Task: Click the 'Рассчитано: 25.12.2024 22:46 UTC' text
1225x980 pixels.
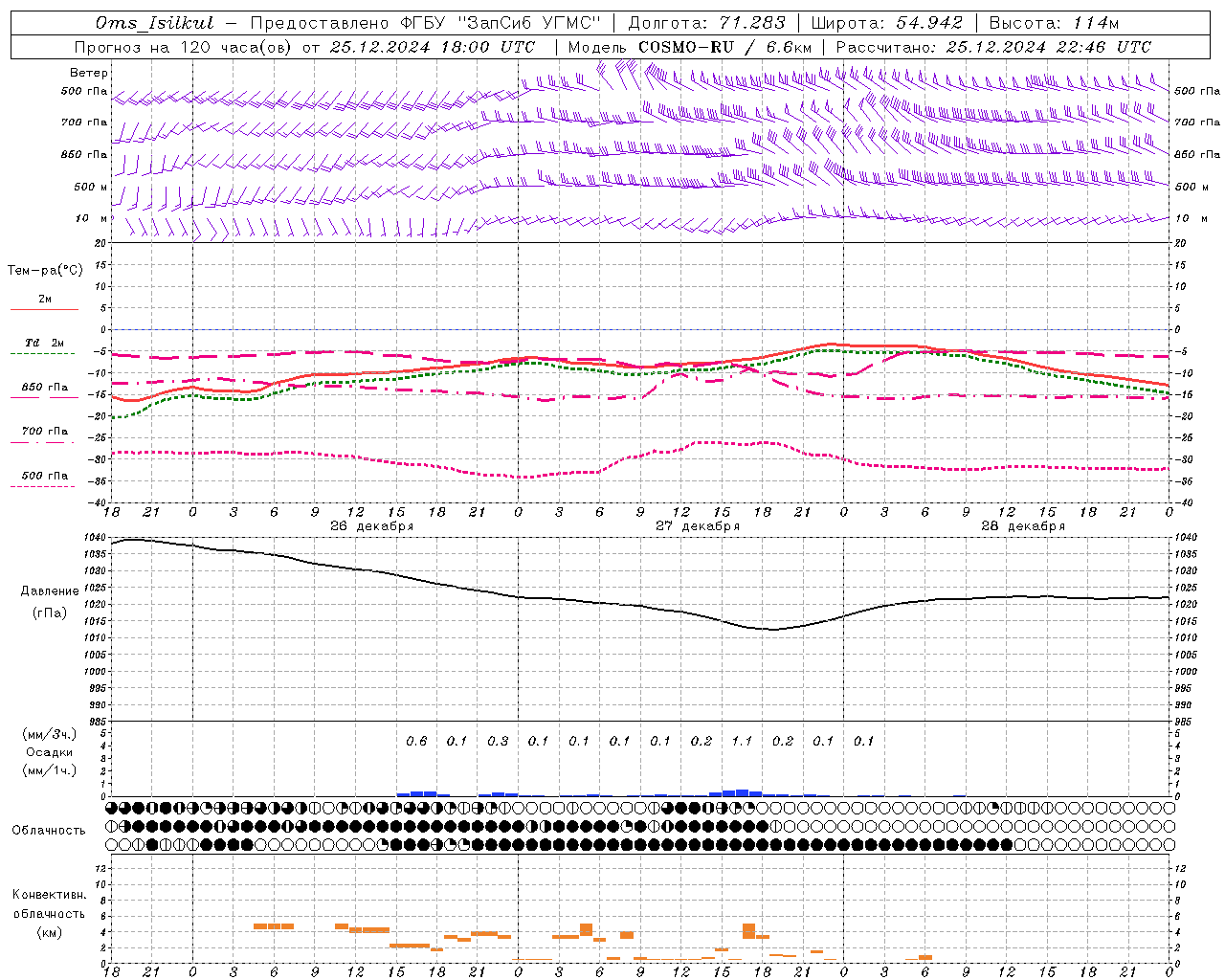Action: pyautogui.click(x=993, y=47)
